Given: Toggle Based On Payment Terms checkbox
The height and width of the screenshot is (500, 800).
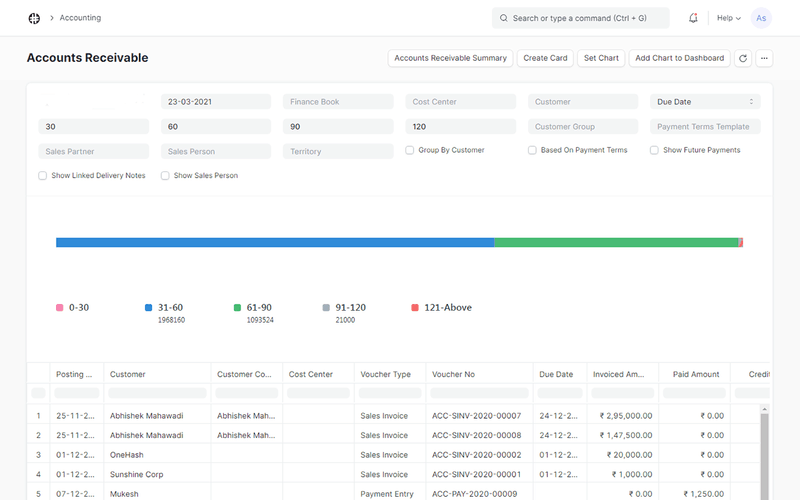Looking at the screenshot, I should point(532,150).
